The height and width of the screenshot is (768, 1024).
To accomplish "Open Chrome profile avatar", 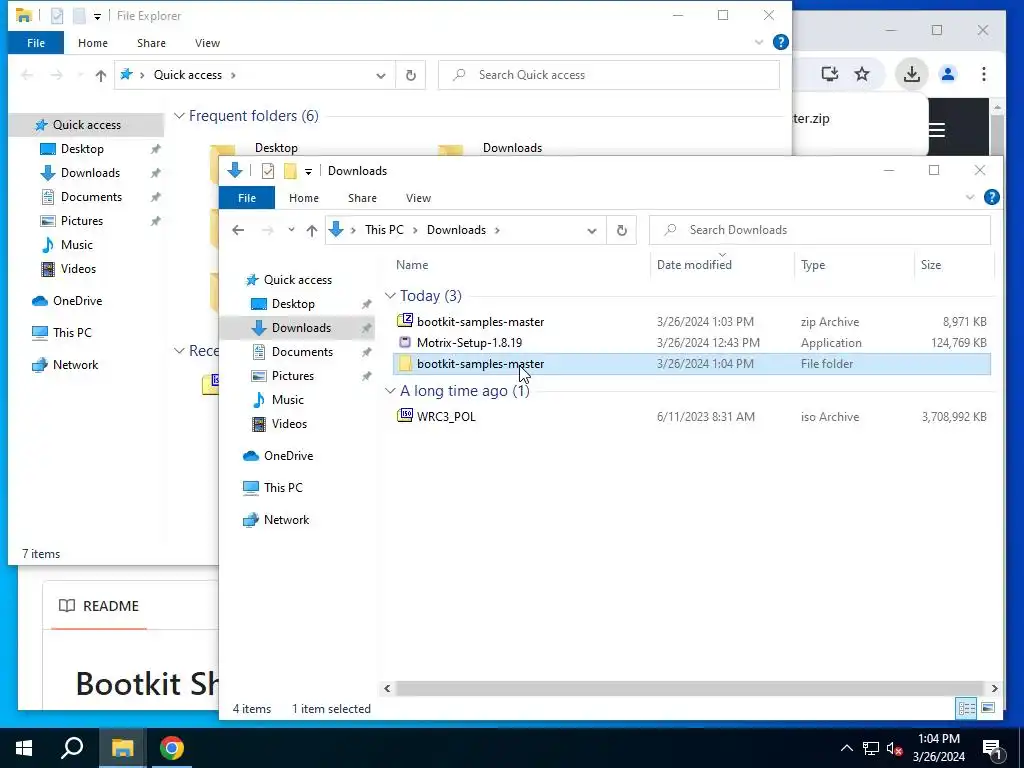I will tap(948, 74).
